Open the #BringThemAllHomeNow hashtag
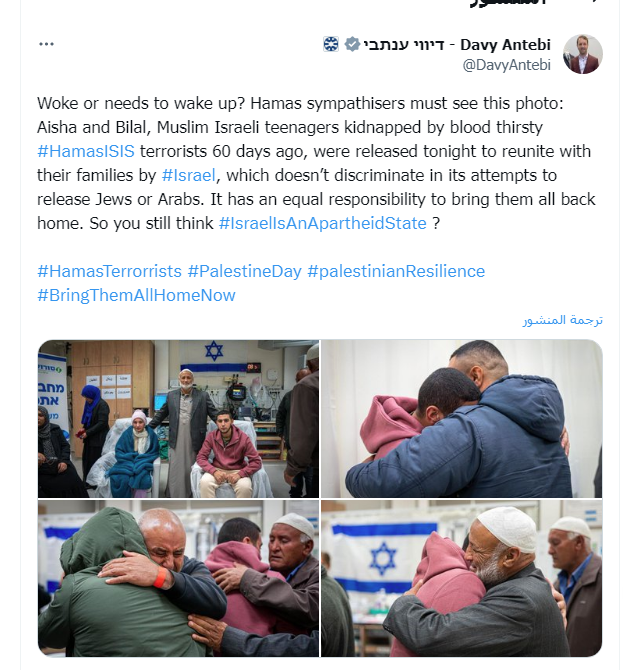 point(136,295)
